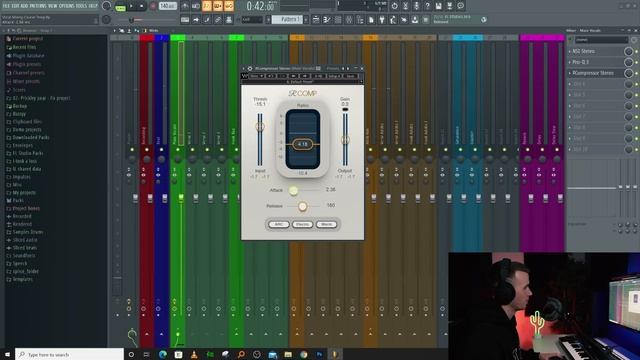Click the save project icon

tap(438, 6)
